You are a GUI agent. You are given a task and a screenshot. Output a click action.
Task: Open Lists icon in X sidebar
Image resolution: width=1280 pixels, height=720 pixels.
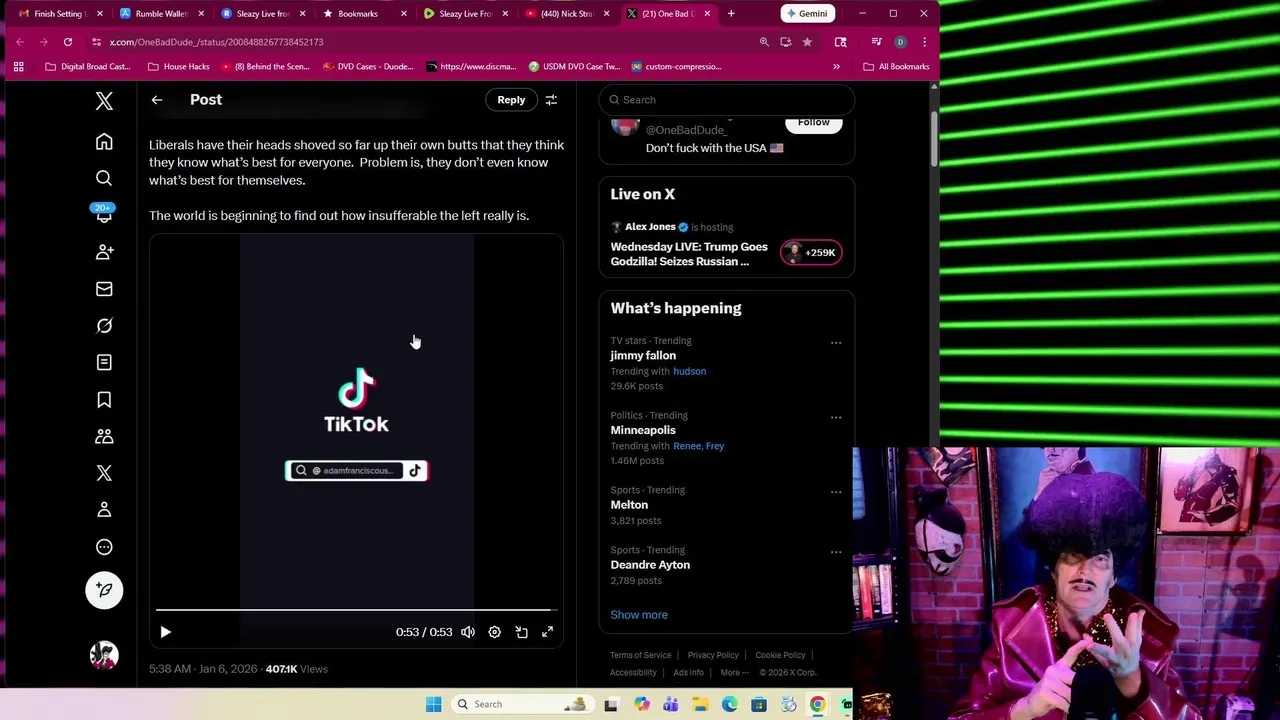click(x=104, y=363)
